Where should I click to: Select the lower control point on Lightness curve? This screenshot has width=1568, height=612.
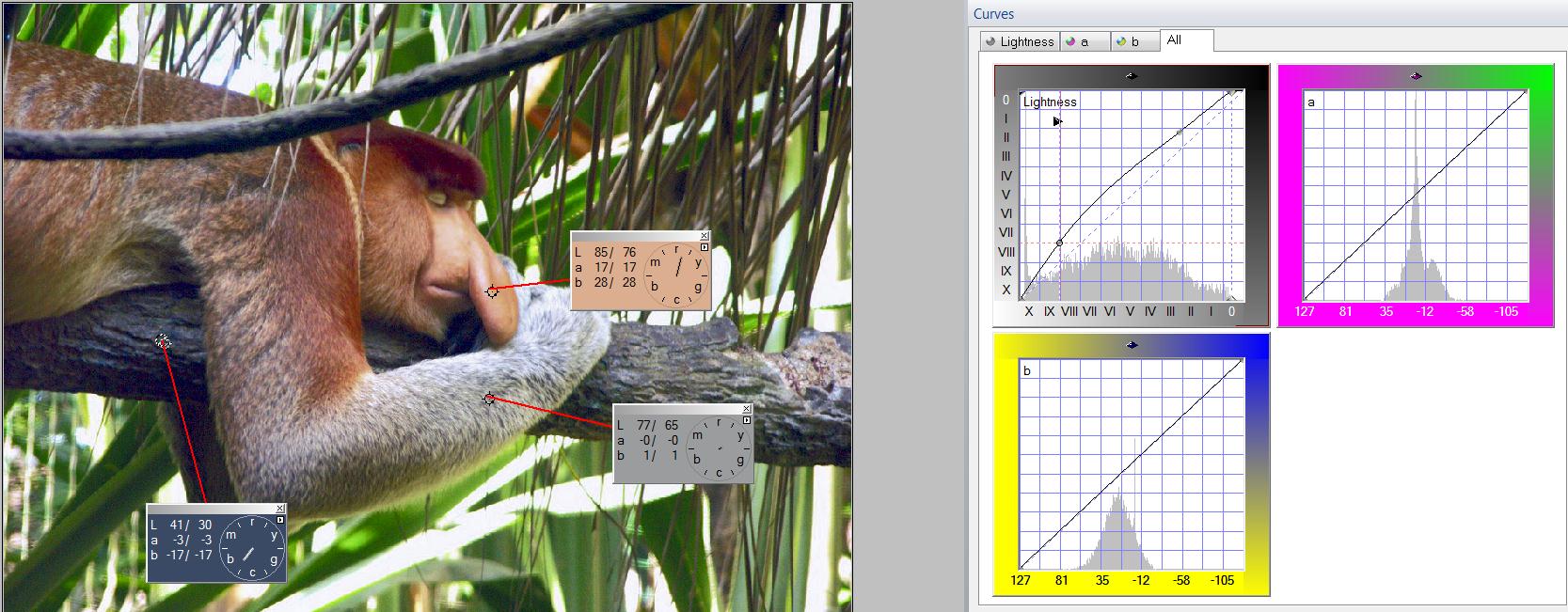point(1060,243)
